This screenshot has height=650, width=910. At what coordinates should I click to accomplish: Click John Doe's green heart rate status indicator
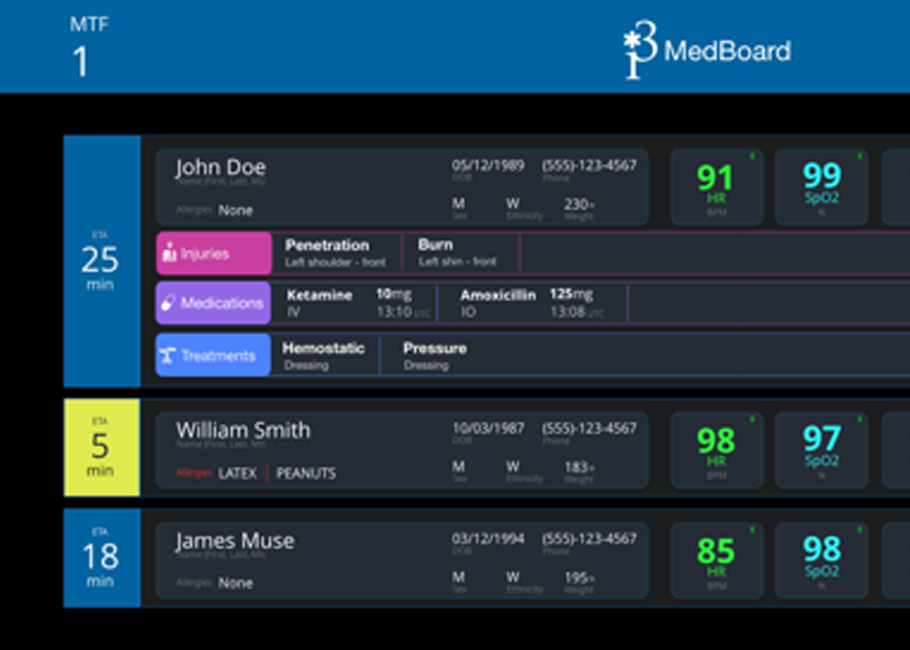[x=752, y=157]
